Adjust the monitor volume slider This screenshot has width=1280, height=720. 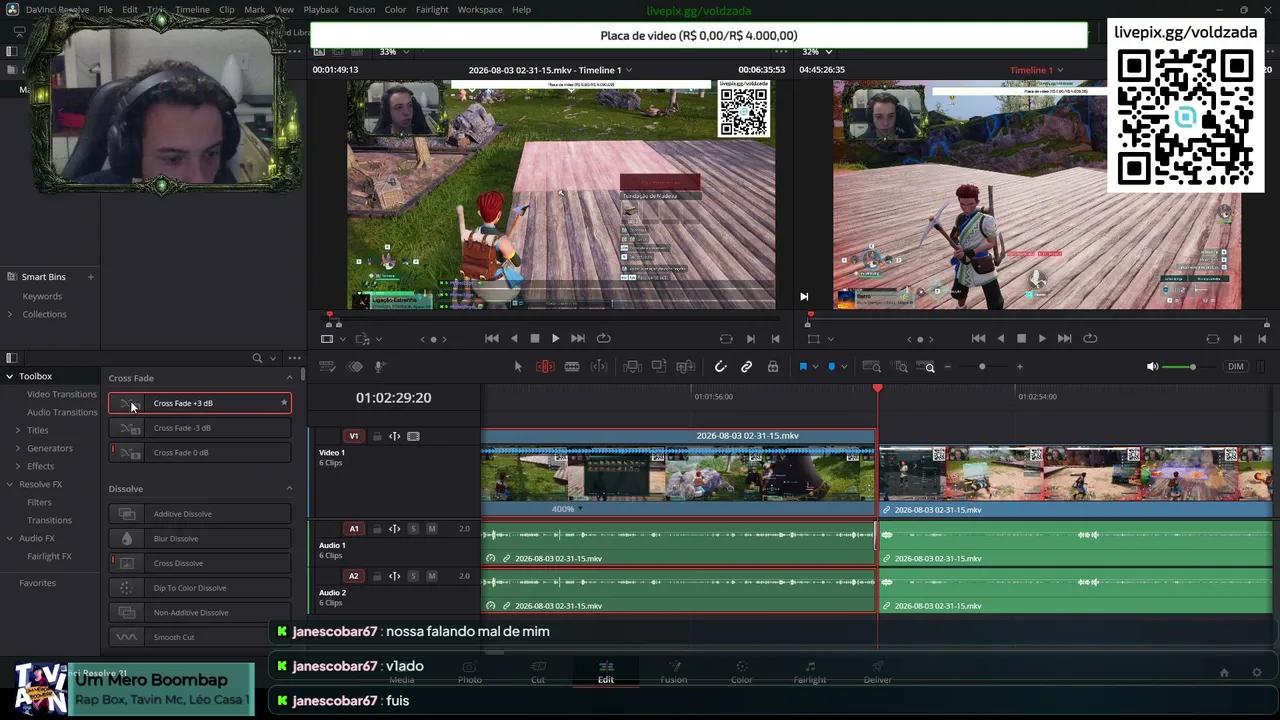pyautogui.click(x=1192, y=367)
